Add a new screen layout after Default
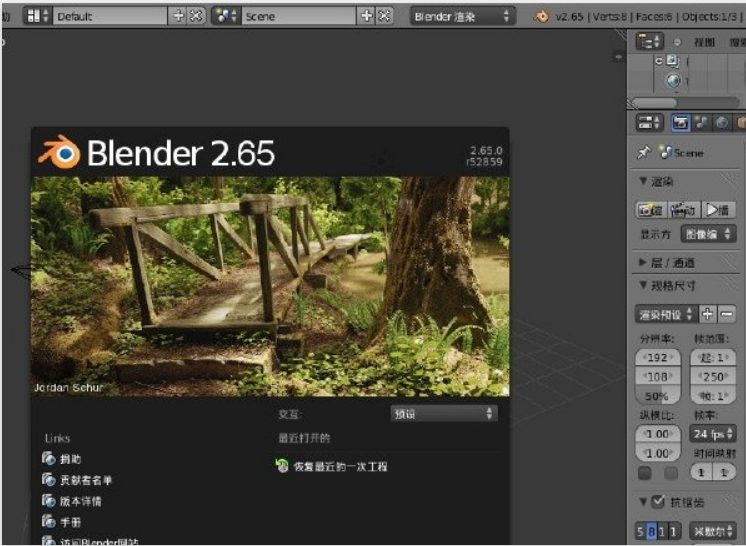 click(x=178, y=16)
